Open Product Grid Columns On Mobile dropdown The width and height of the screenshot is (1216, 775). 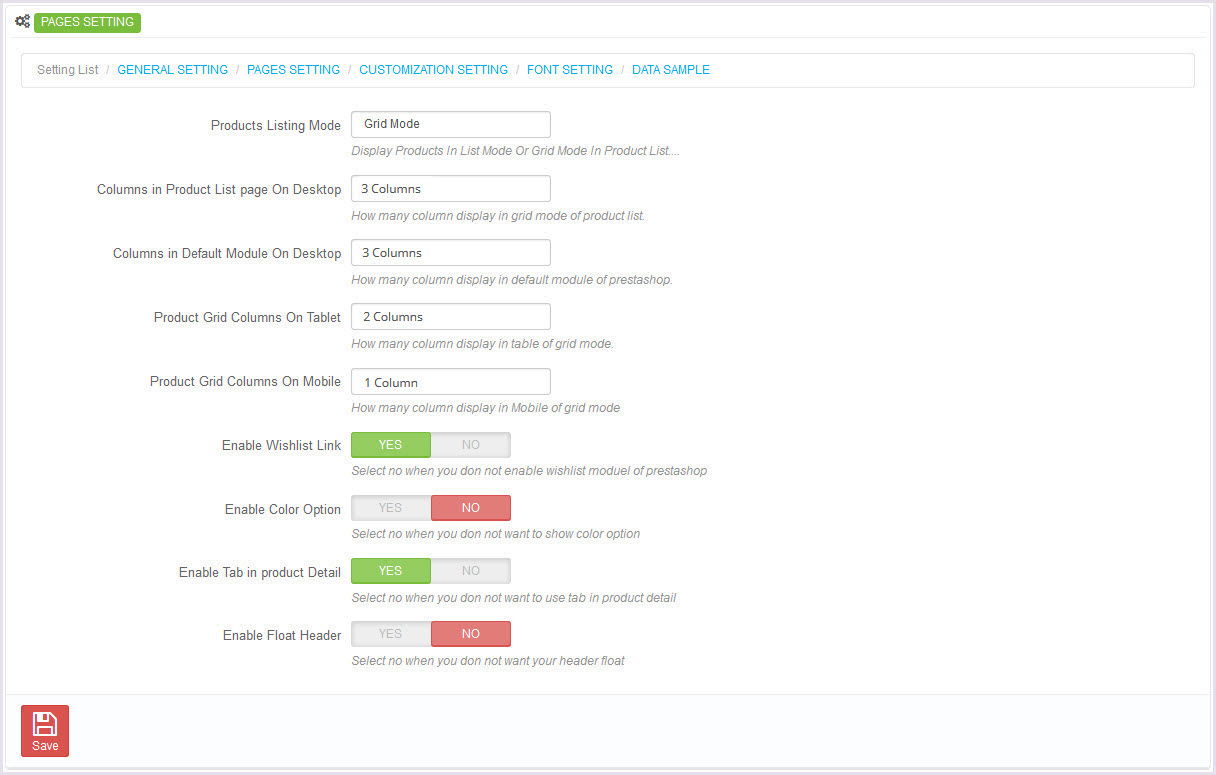(450, 382)
